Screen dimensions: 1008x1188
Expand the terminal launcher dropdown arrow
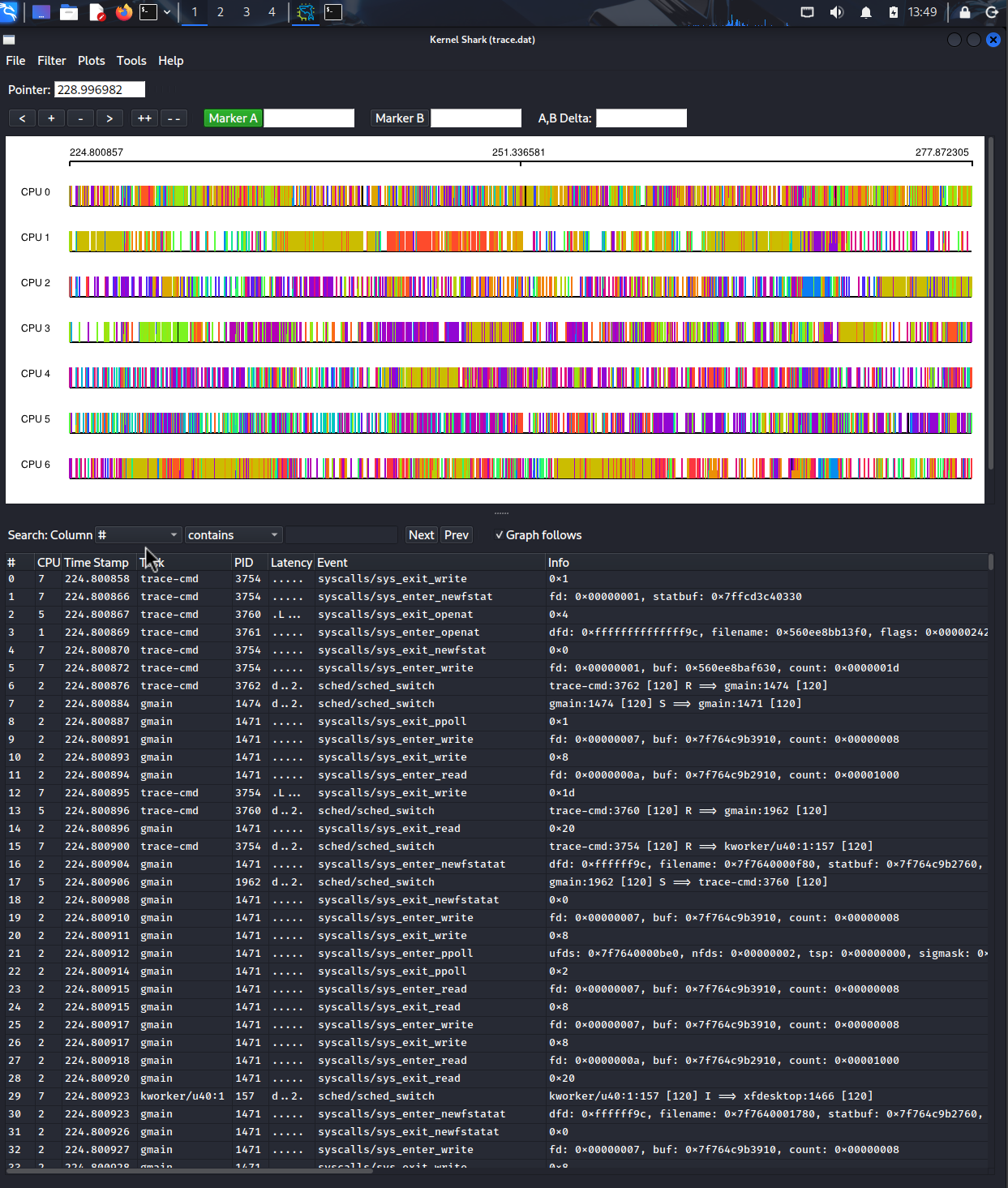167,12
